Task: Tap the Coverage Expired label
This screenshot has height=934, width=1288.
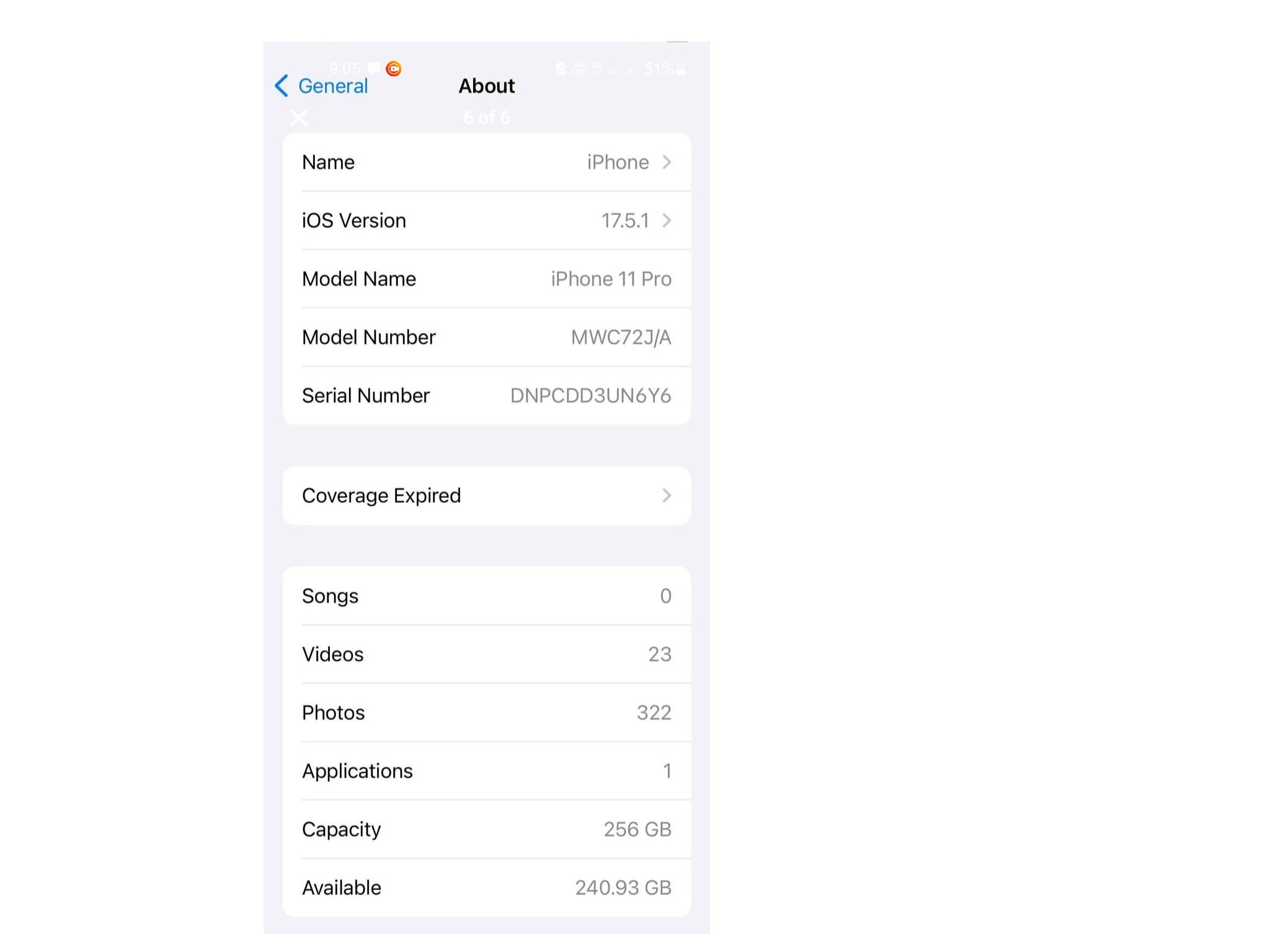Action: tap(381, 496)
